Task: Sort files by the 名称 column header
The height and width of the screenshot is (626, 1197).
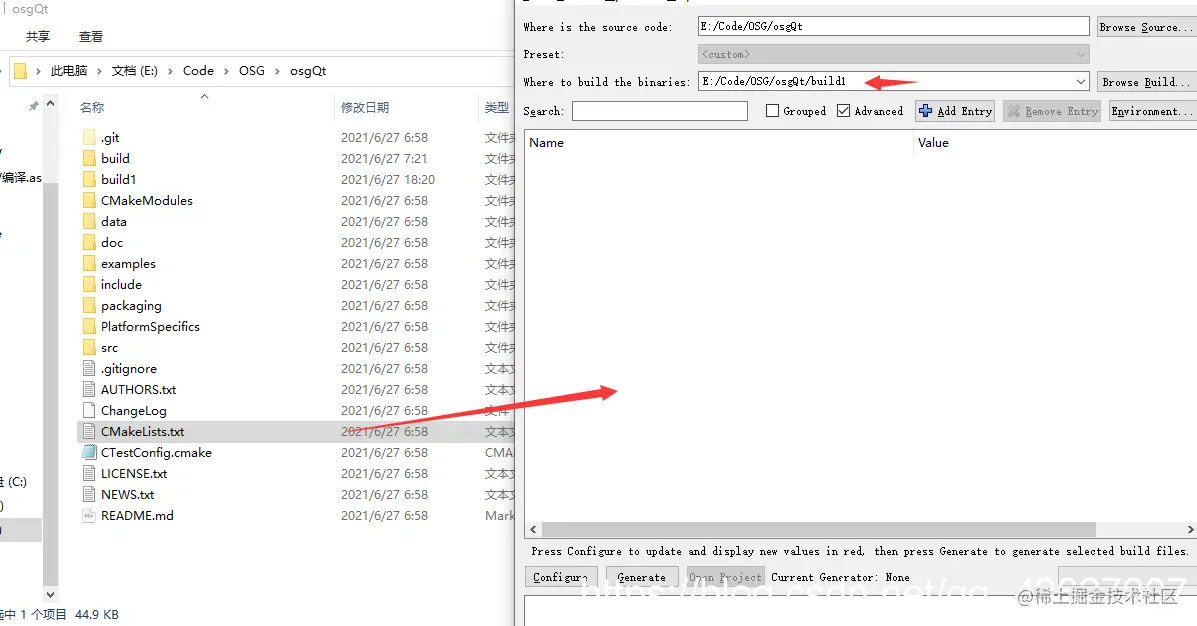Action: (x=92, y=108)
